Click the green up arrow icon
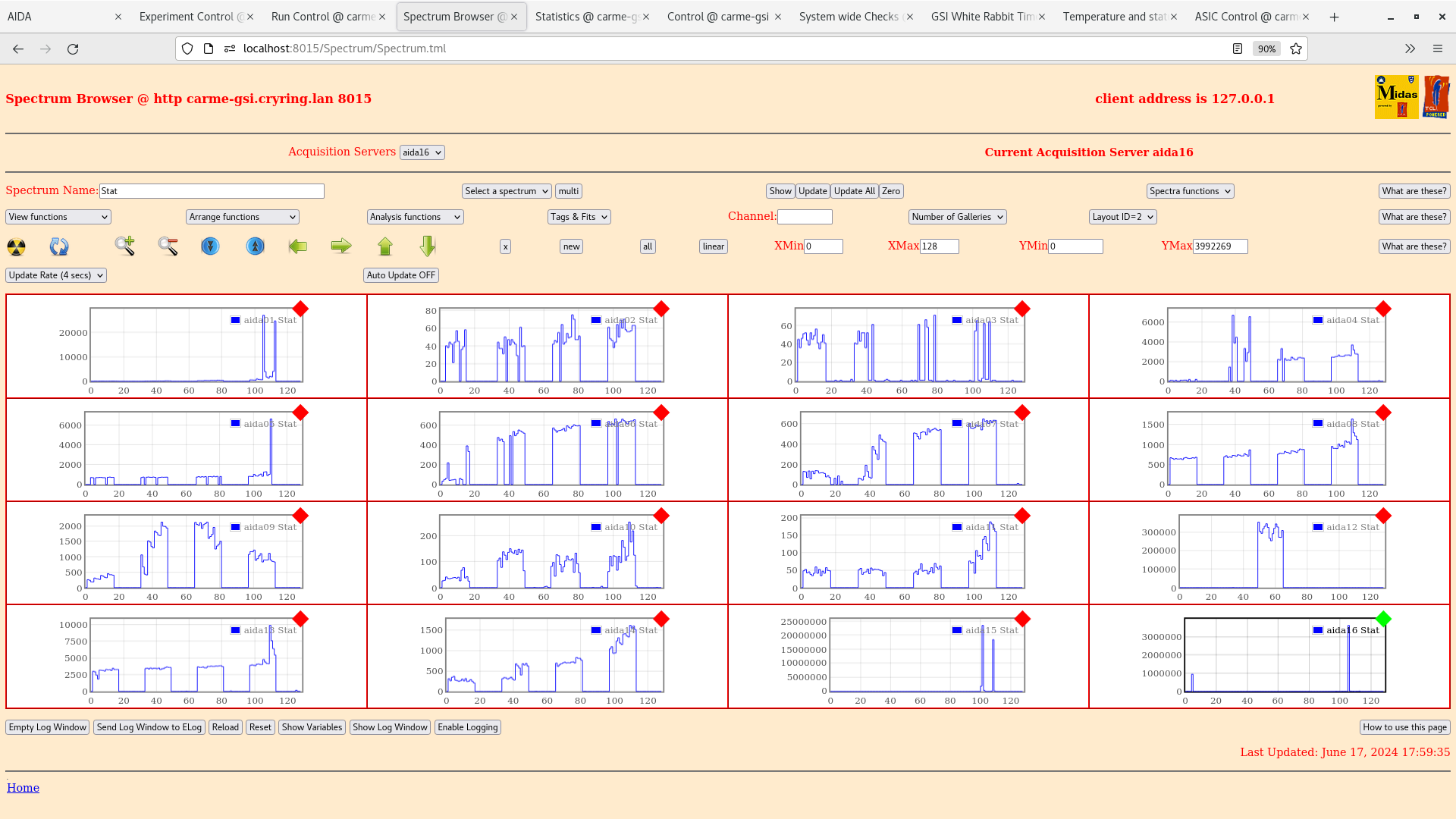The width and height of the screenshot is (1456, 819). 385,246
